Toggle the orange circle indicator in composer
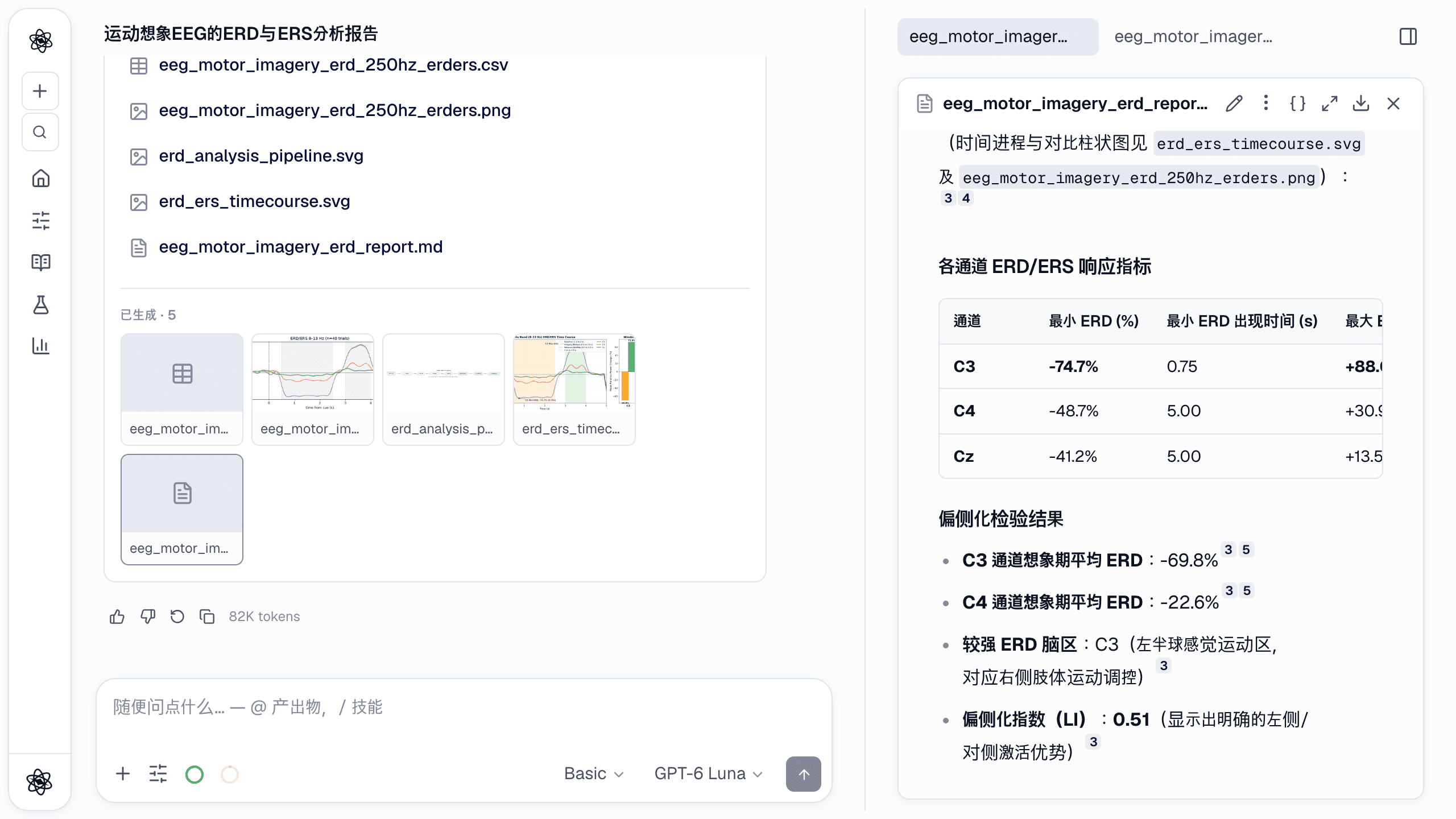Image resolution: width=1456 pixels, height=819 pixels. [230, 774]
